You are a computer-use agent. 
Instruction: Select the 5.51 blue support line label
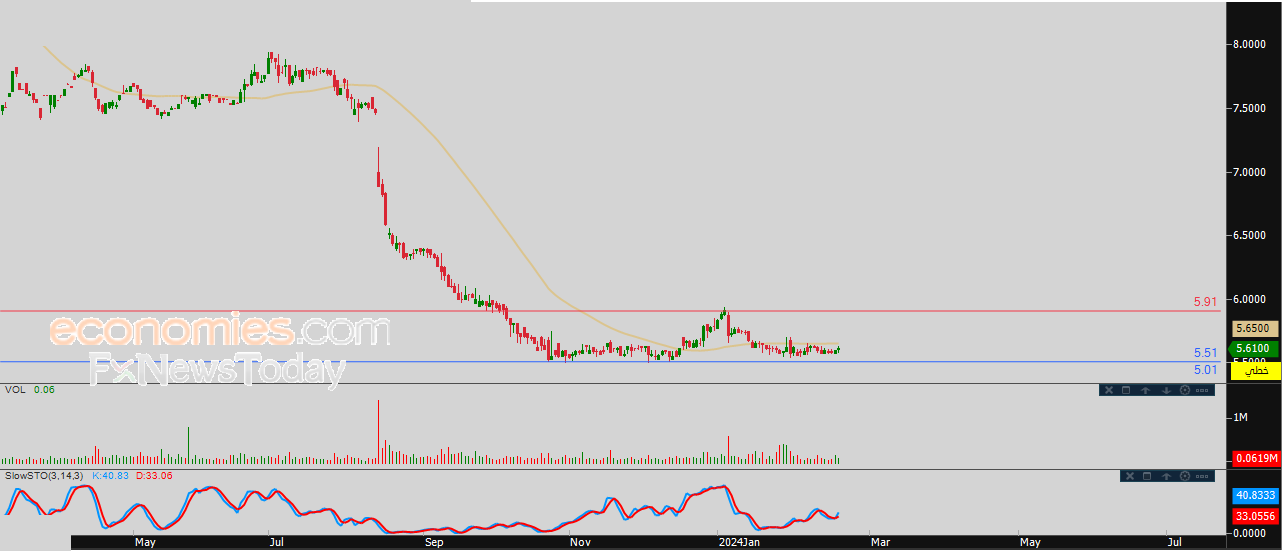(1205, 353)
